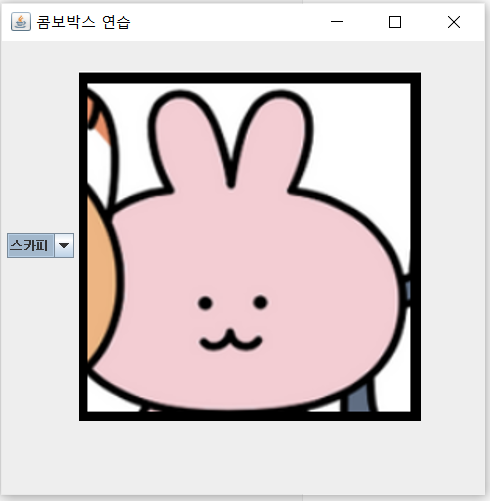The height and width of the screenshot is (502, 495).
Task: Click the 콤보박스 연습 window title text
Action: point(83,22)
